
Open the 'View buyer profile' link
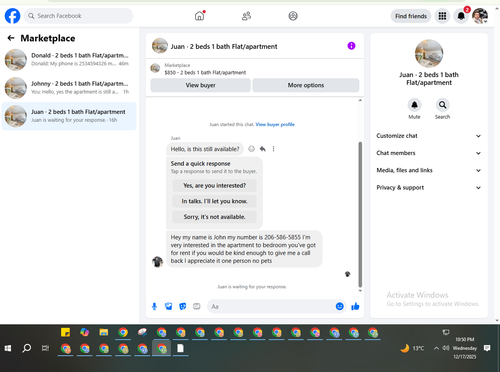(x=275, y=124)
